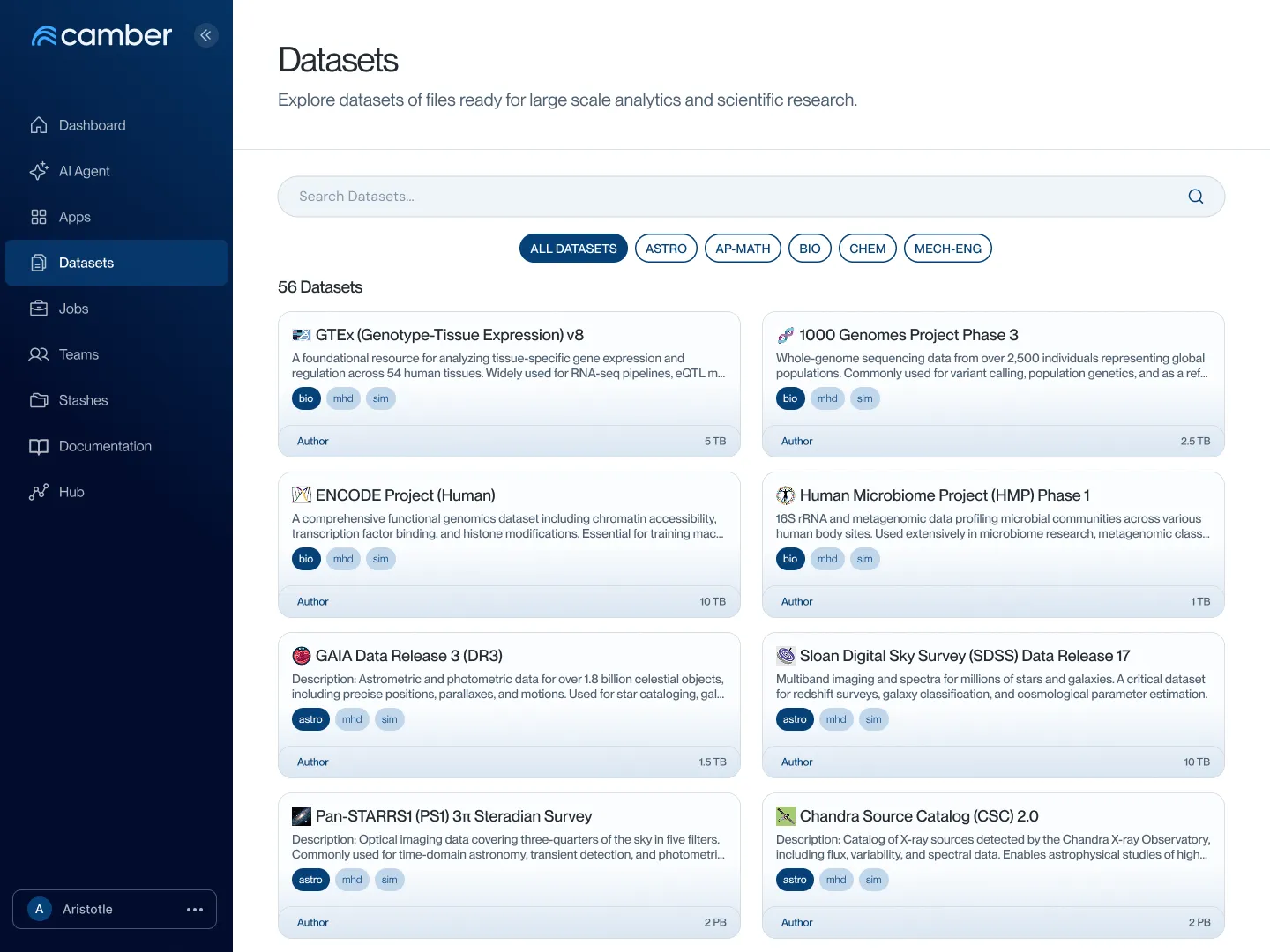Click the Human Microbiome Project icon
The height and width of the screenshot is (952, 1270).
pyautogui.click(x=786, y=495)
